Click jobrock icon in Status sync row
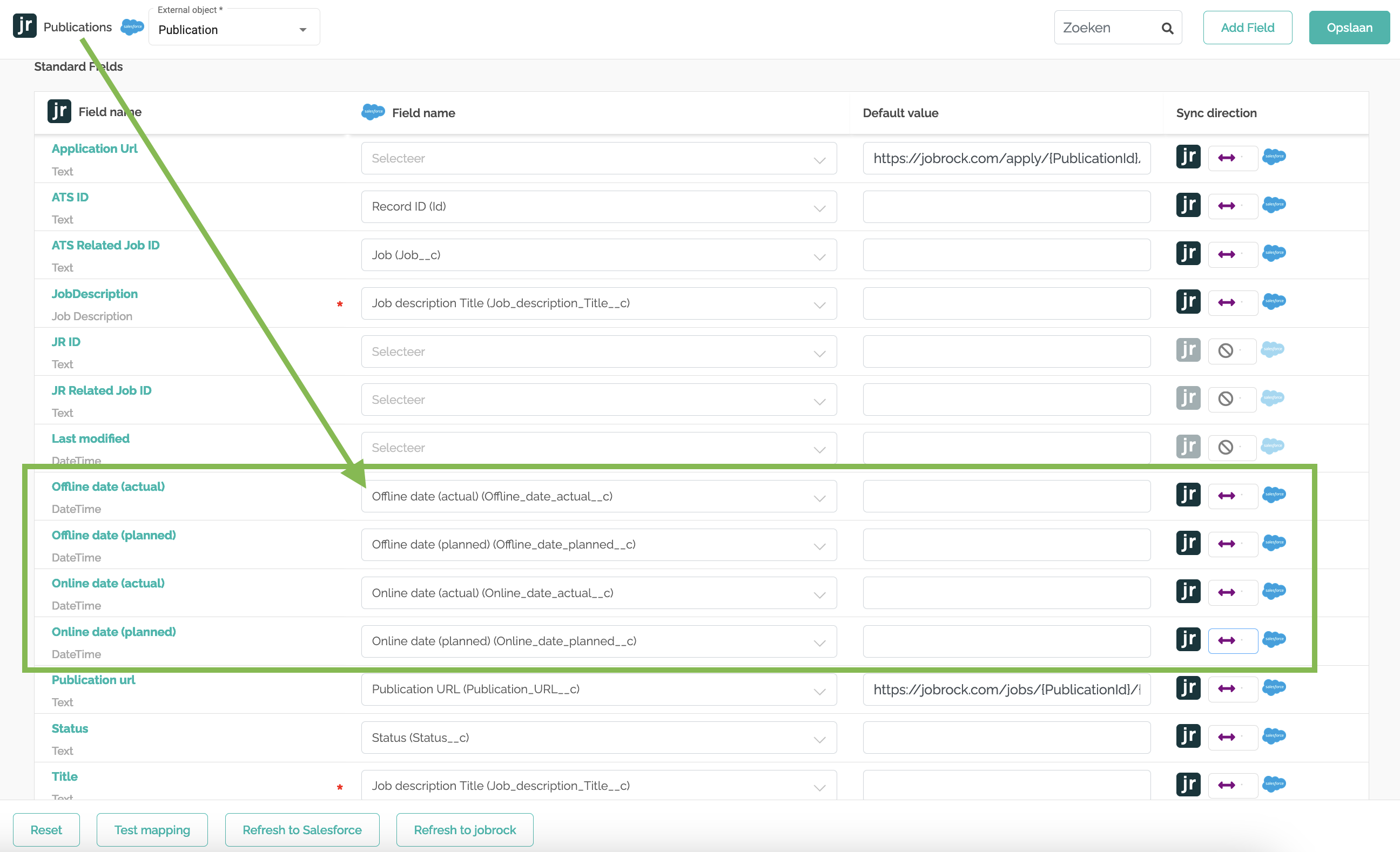 pyautogui.click(x=1188, y=736)
